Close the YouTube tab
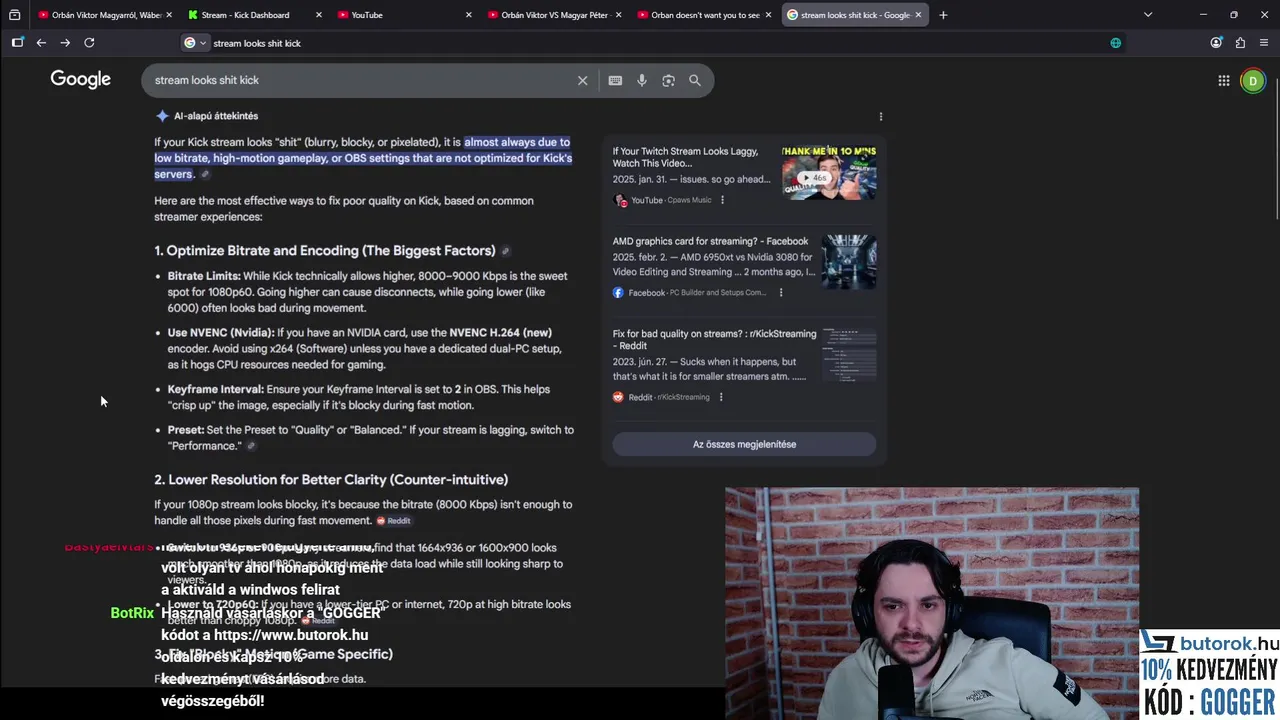1280x720 pixels. (469, 15)
